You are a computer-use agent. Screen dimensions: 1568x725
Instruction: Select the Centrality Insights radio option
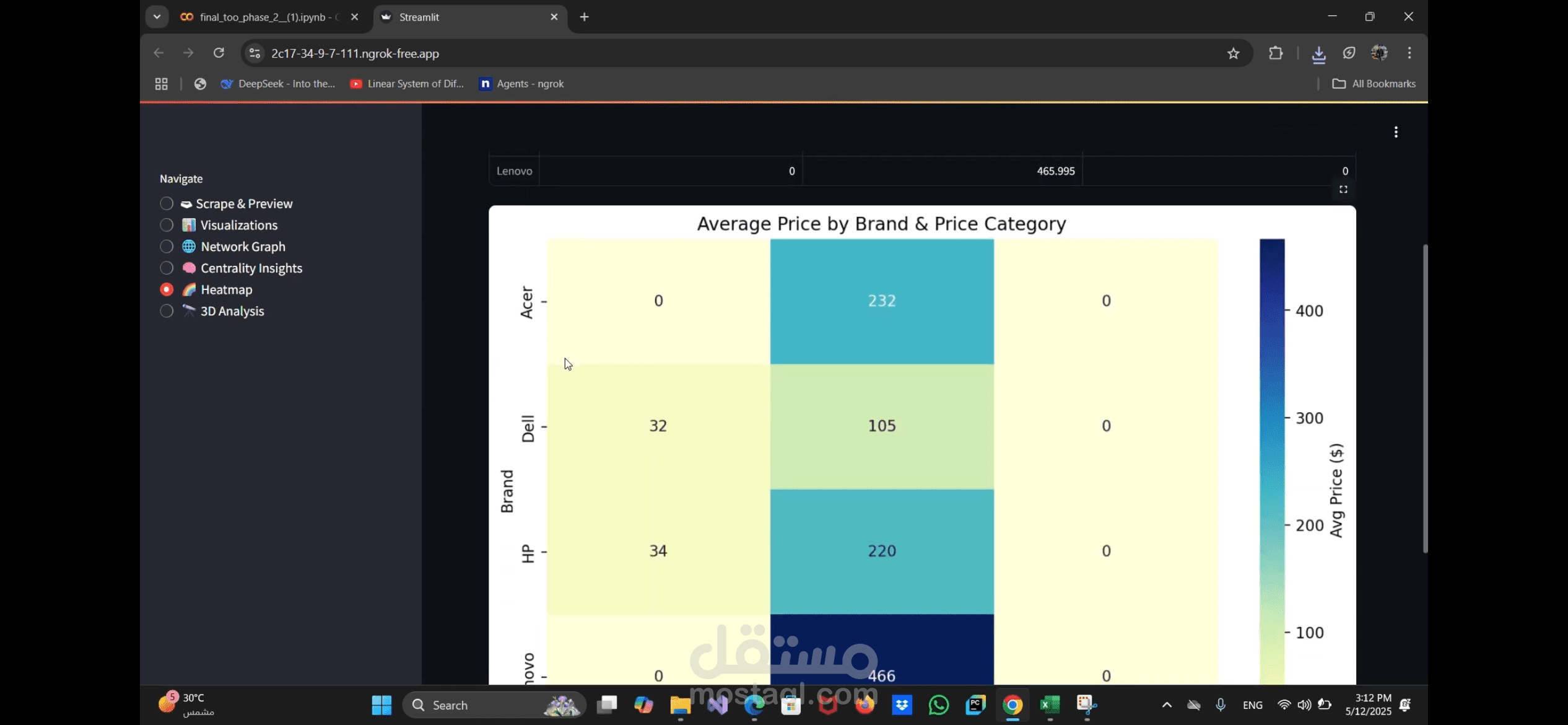[x=167, y=268]
